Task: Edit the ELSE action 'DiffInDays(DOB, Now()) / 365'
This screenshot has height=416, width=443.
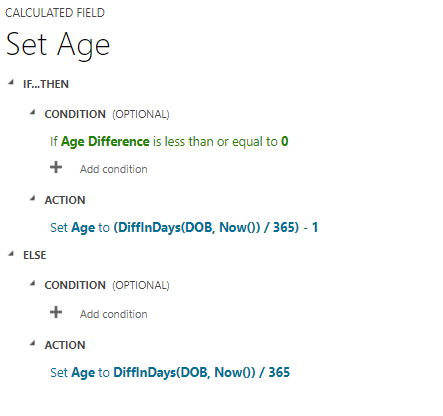Action: [x=170, y=372]
